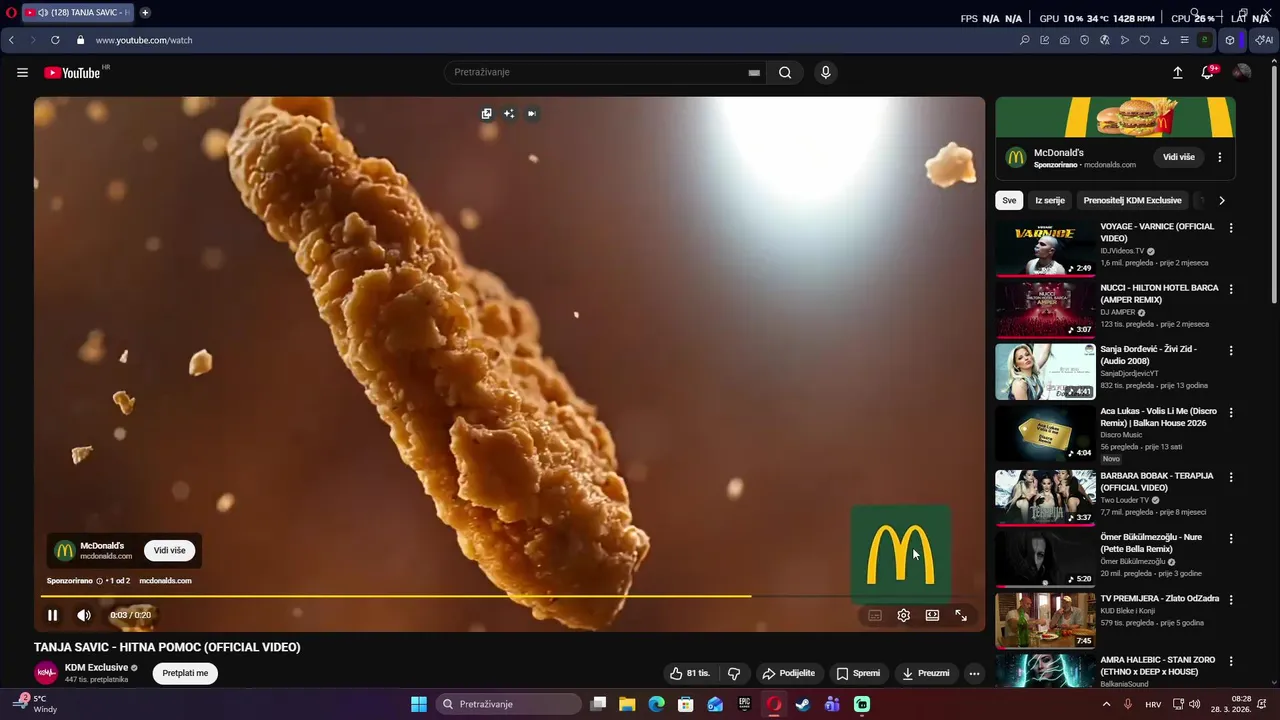Screen dimensions: 1280x720
Task: Open options for Ömer Bükülmezoğlu - Nure
Action: click(x=1231, y=538)
